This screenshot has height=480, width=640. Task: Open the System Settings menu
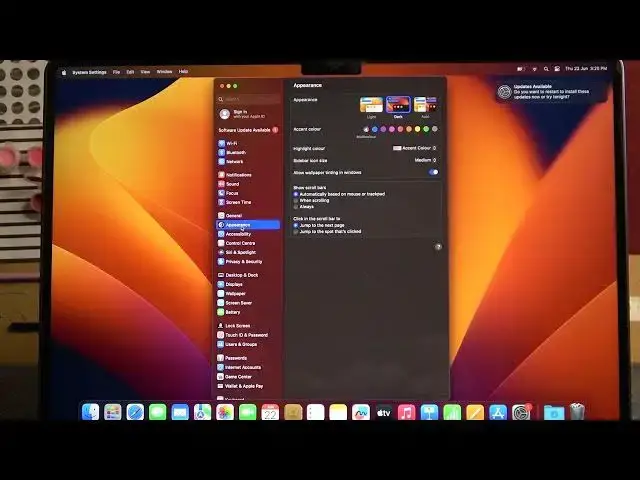pyautogui.click(x=89, y=72)
